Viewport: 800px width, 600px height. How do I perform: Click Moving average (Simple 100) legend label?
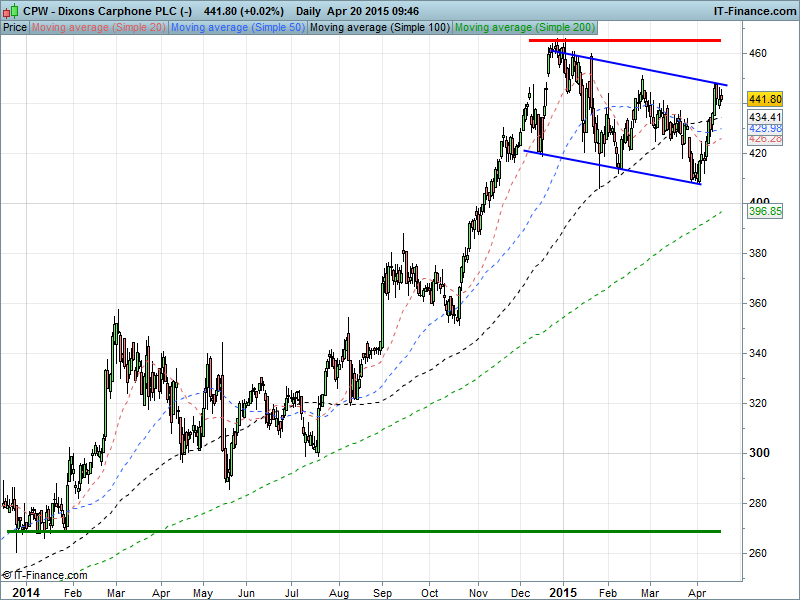[x=378, y=27]
